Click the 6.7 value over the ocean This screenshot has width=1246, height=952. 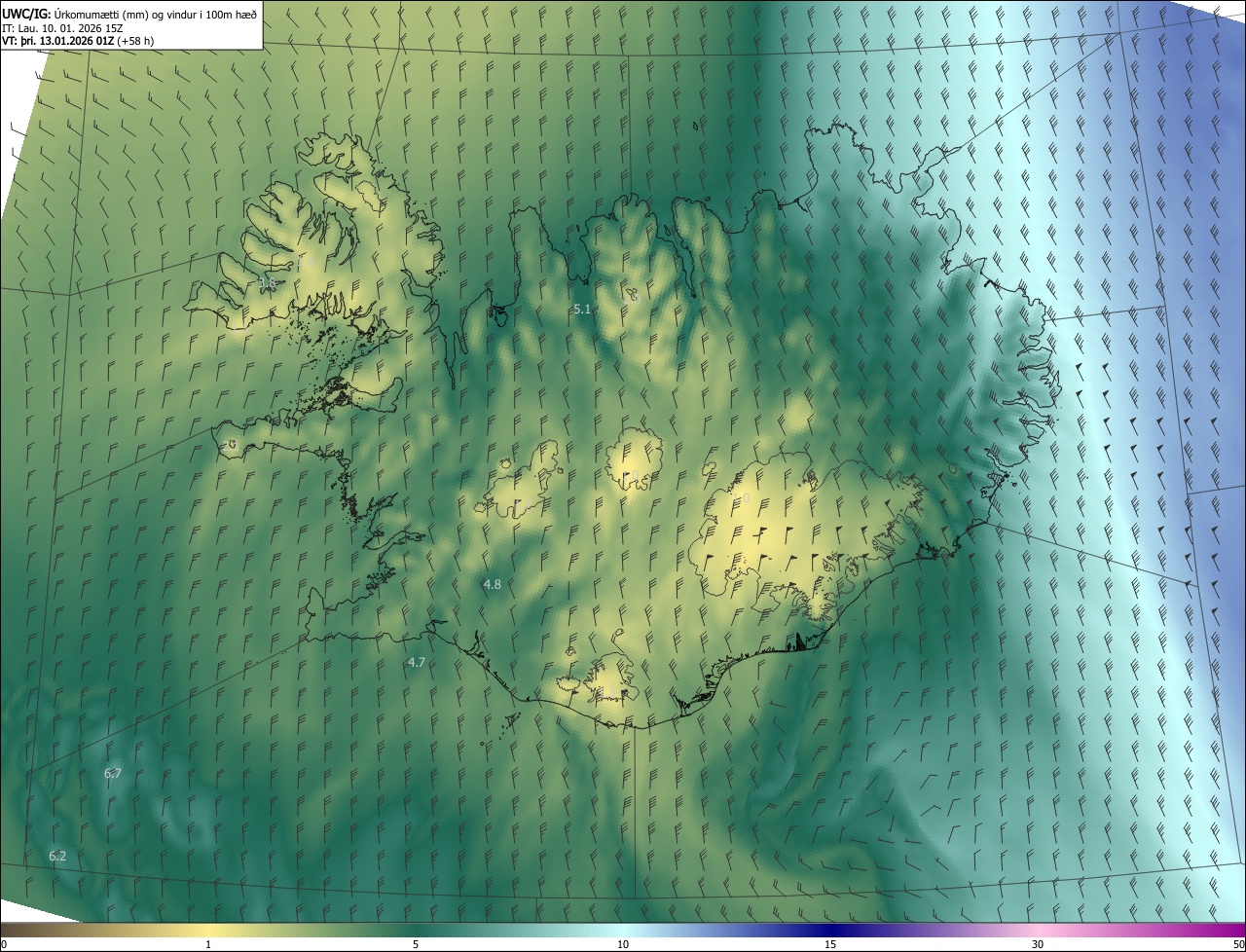pos(113,773)
